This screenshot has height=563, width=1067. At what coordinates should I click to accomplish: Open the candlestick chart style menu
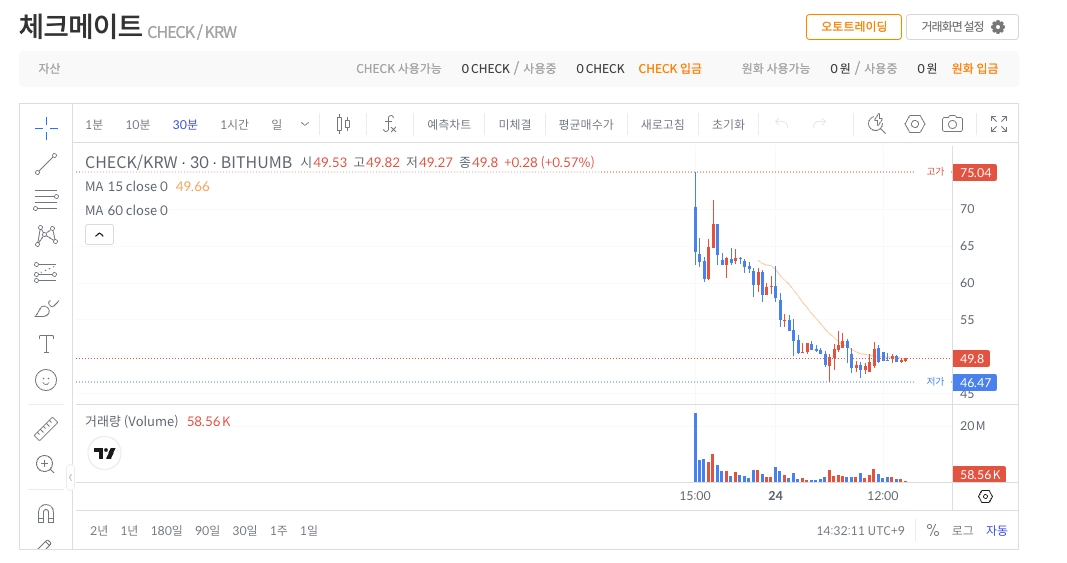[344, 124]
